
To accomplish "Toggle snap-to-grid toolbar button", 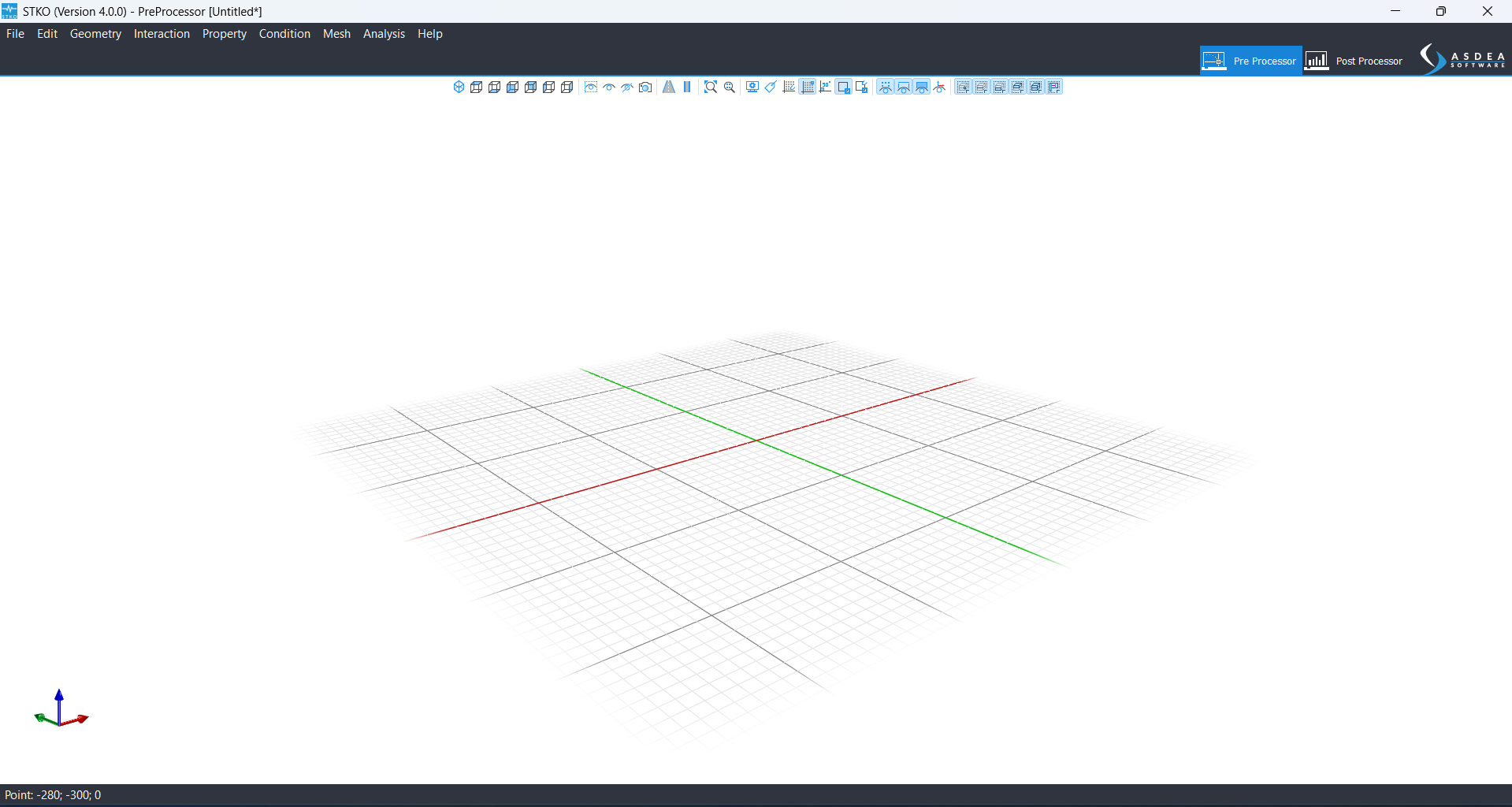I will [x=807, y=87].
